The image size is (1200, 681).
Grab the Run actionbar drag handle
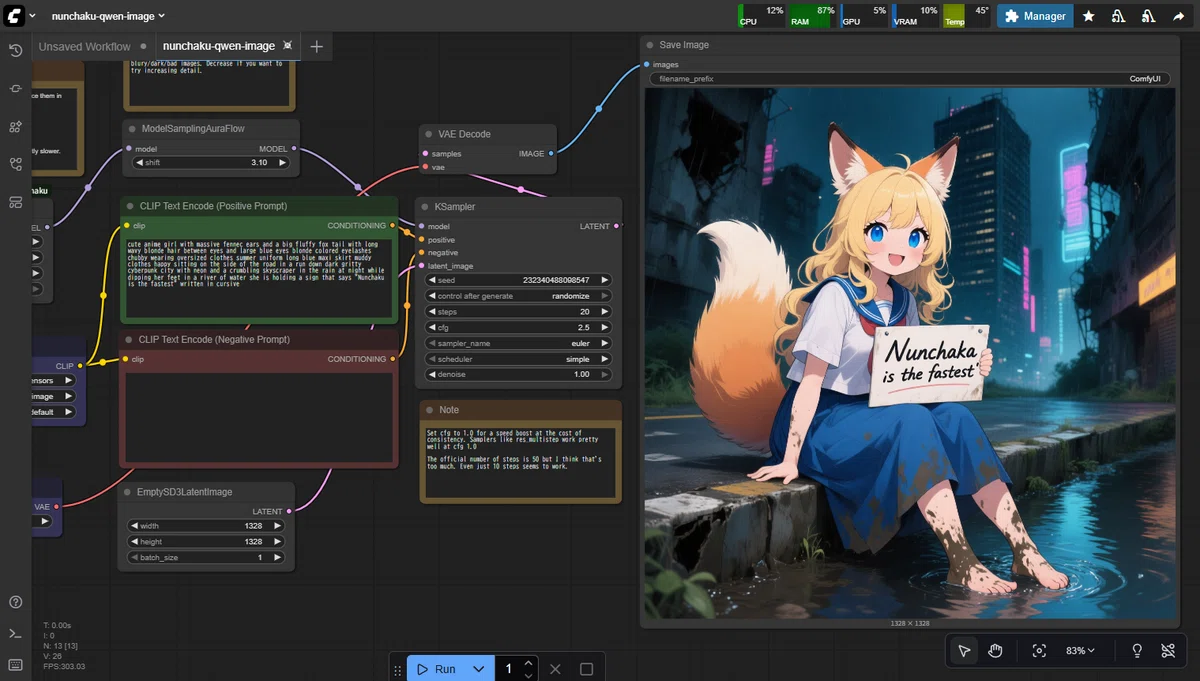398,669
